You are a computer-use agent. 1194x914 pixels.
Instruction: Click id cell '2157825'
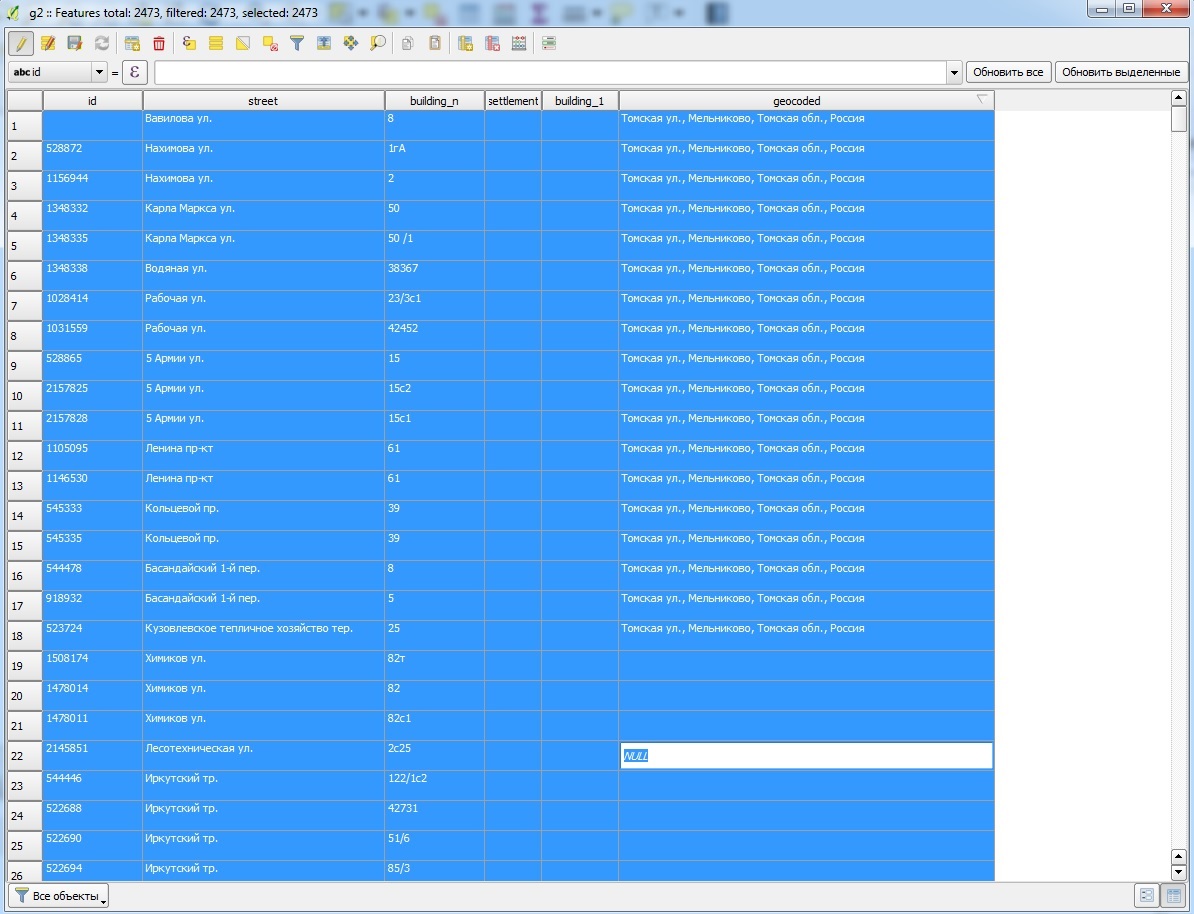92,395
